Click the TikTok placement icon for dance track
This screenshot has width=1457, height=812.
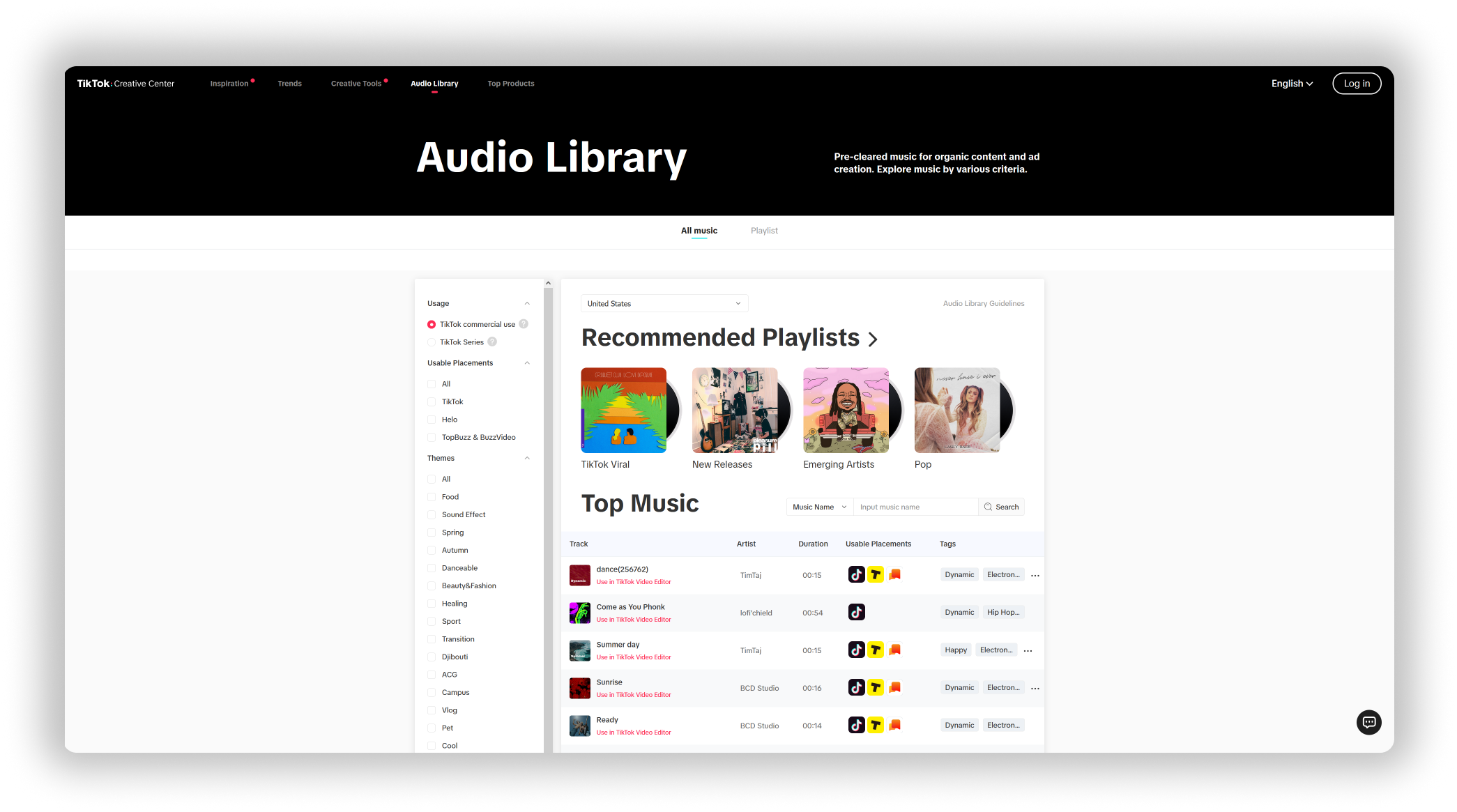coord(855,574)
